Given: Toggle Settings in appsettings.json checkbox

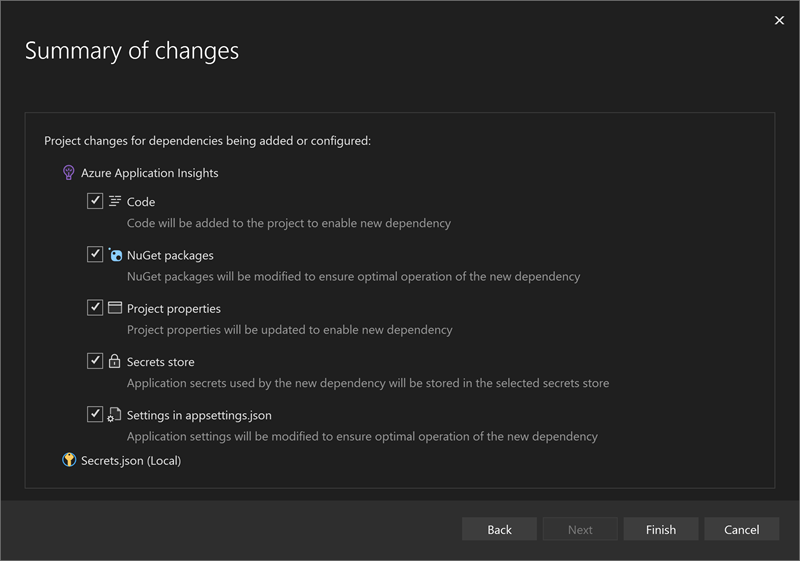Looking at the screenshot, I should pos(95,414).
